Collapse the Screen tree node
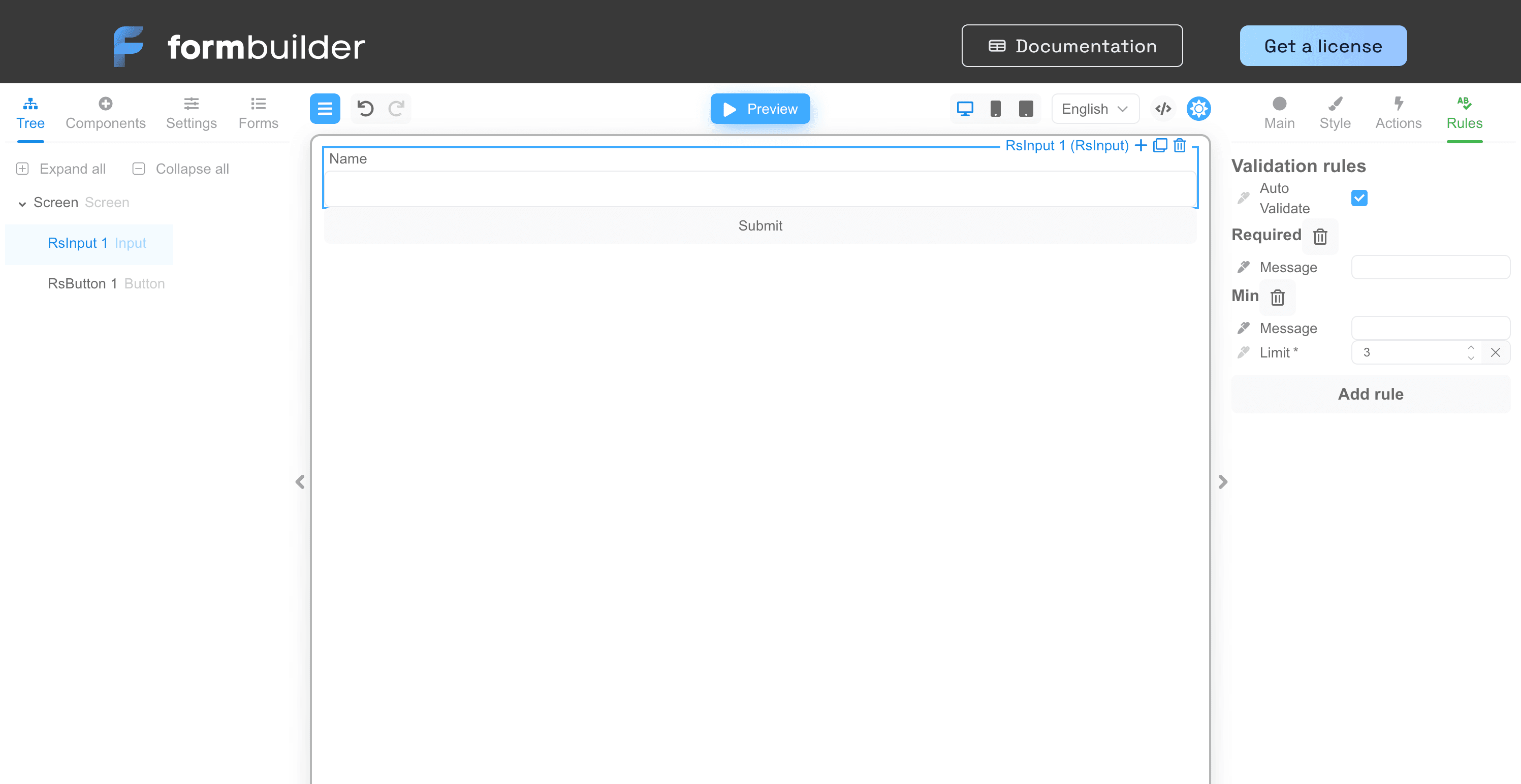This screenshot has height=784, width=1521. [22, 204]
